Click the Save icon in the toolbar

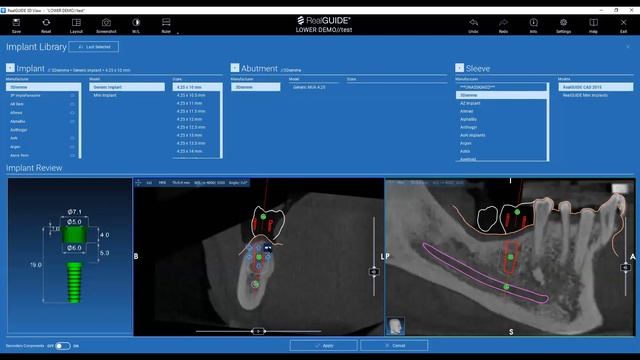pos(16,22)
